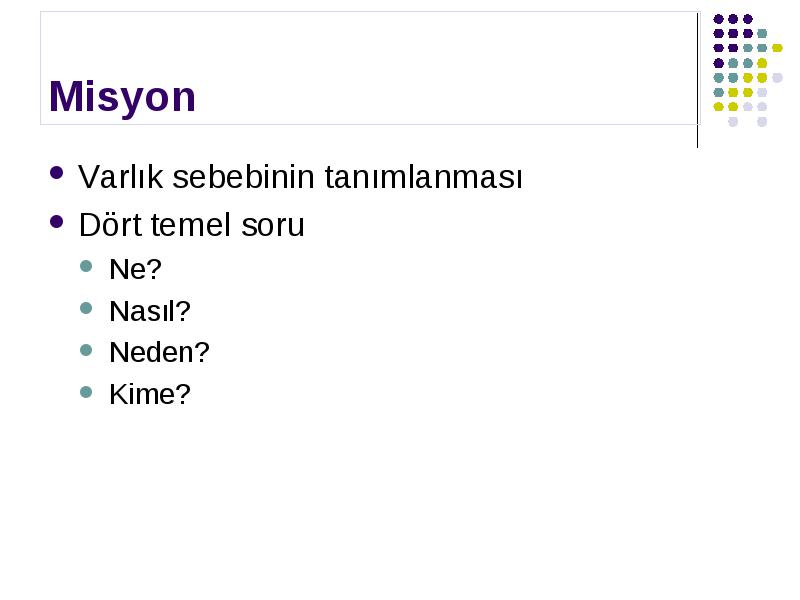
Task: Click the word "soru" in second bullet
Action: tap(272, 225)
